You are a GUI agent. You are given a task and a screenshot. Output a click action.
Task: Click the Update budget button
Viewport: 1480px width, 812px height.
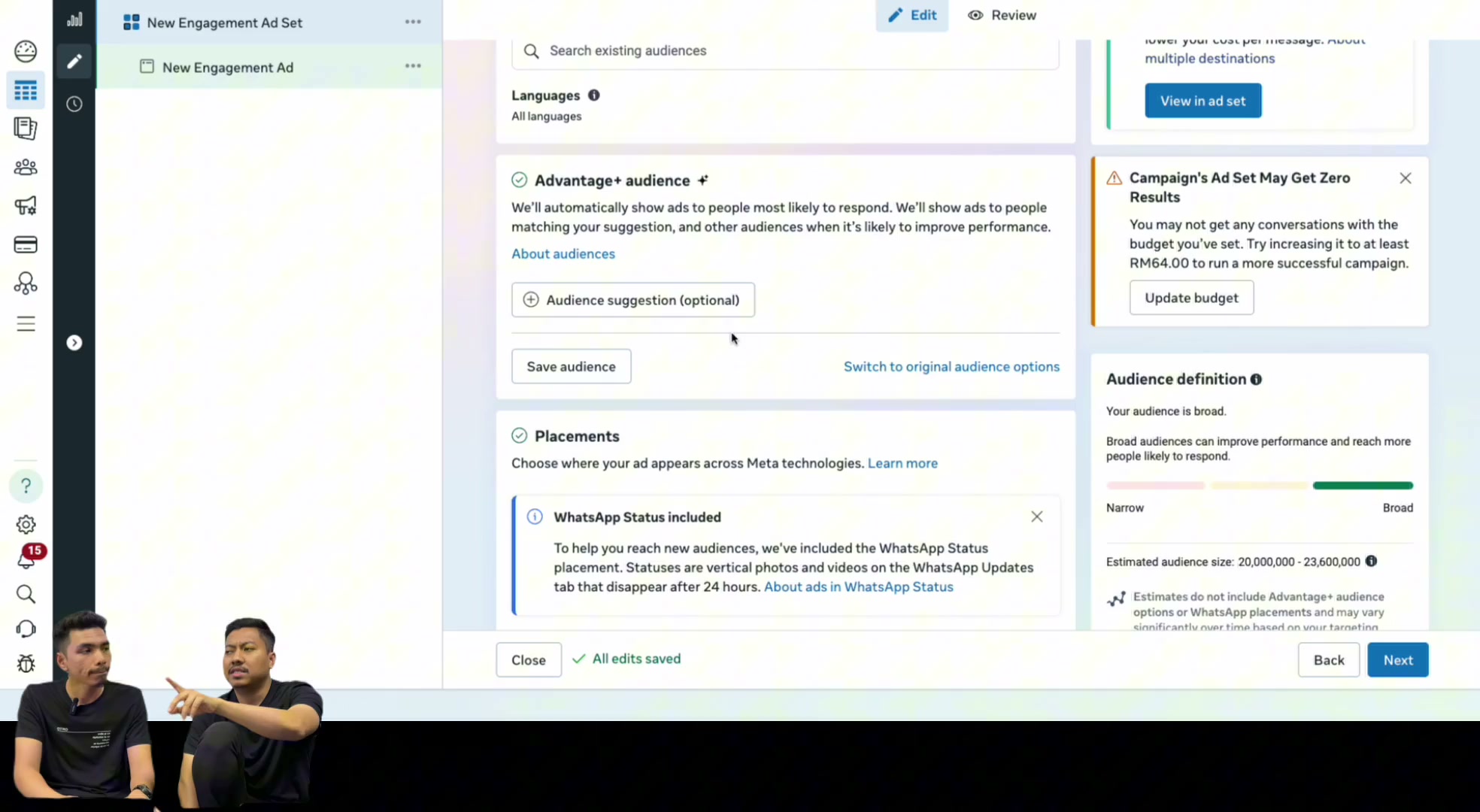pyautogui.click(x=1191, y=298)
